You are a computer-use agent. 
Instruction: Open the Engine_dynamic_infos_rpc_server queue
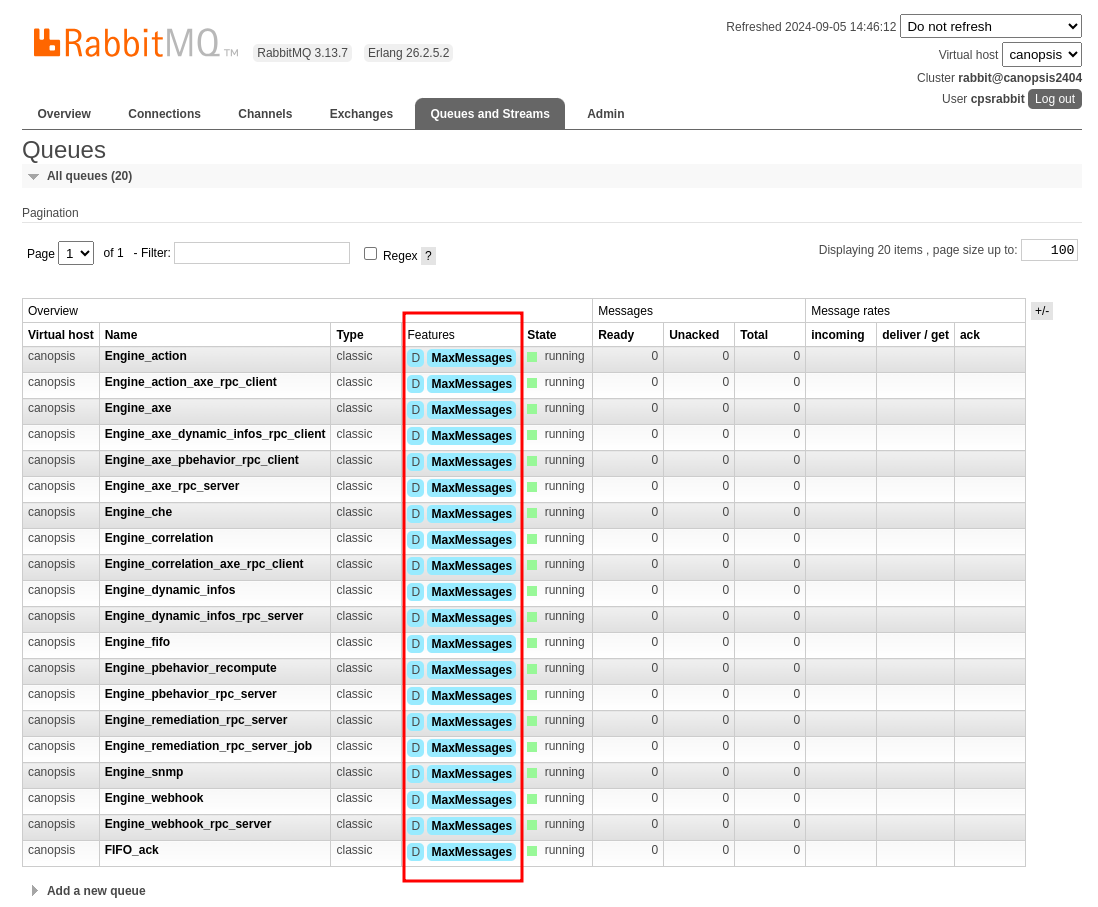pyautogui.click(x=204, y=616)
